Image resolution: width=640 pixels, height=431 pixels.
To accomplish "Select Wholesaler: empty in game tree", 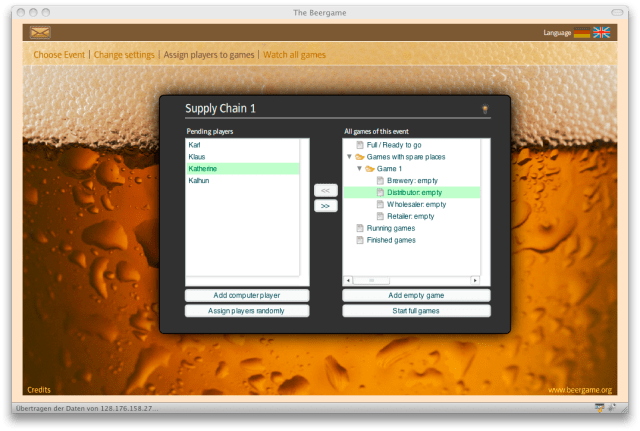I will pyautogui.click(x=415, y=204).
